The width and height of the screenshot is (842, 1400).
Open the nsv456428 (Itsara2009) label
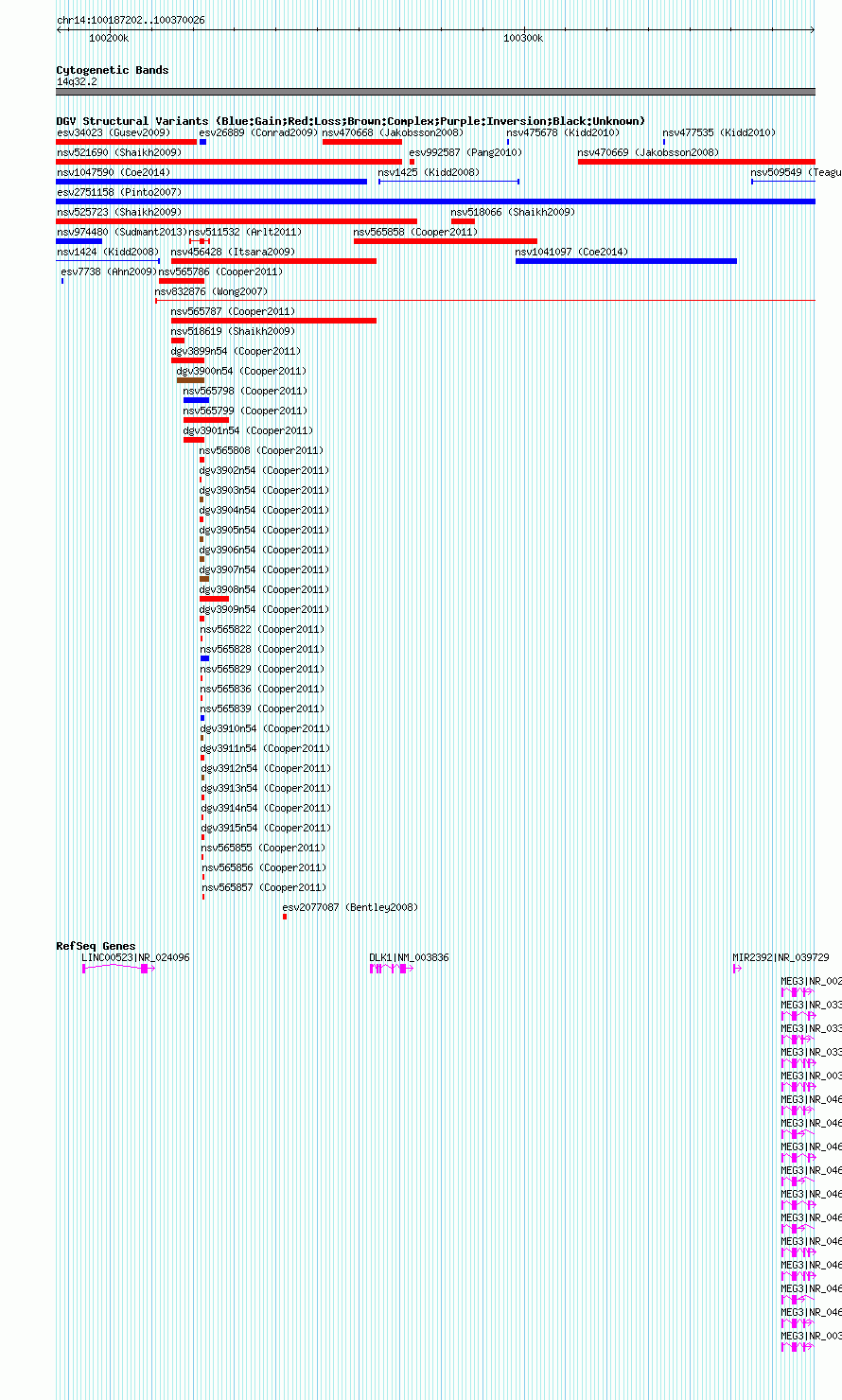point(233,252)
